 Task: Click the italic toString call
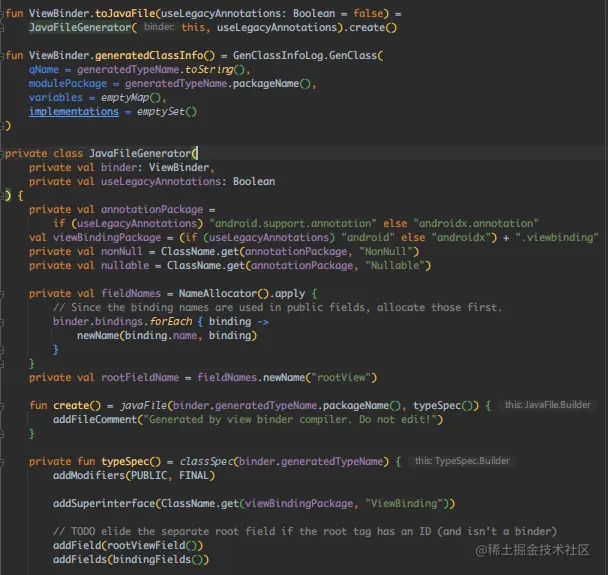209,69
